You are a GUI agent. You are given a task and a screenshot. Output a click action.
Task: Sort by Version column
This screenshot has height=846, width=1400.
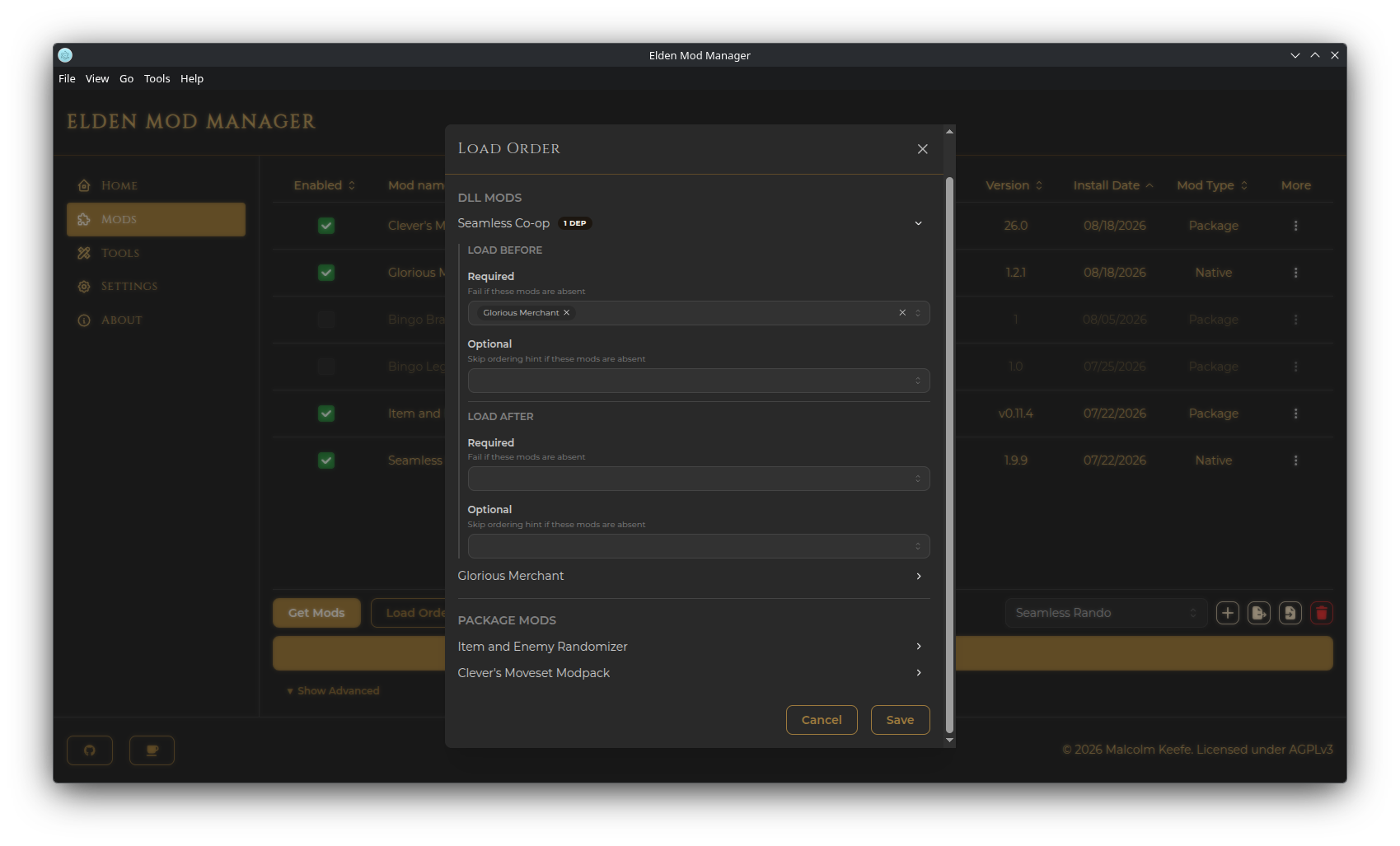(x=1014, y=185)
